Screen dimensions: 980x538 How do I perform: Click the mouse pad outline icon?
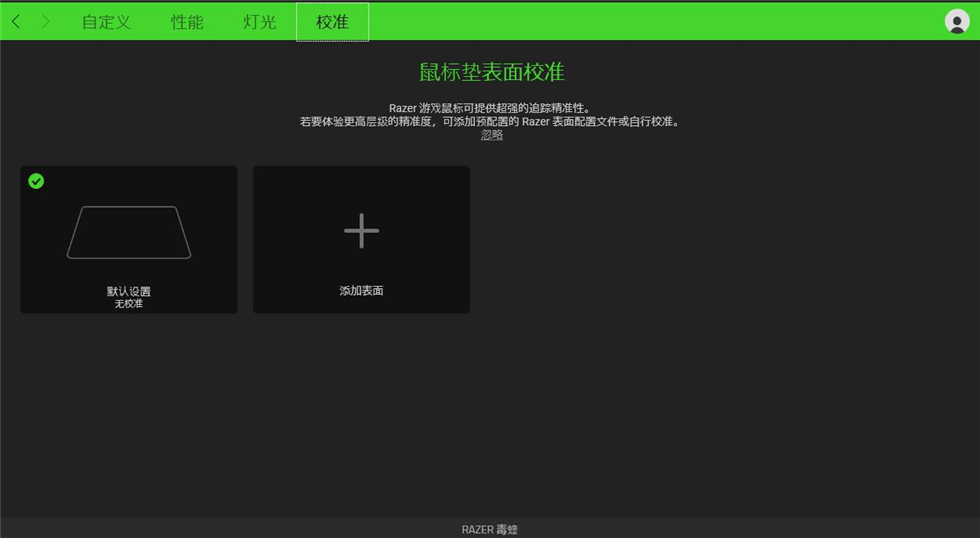[x=129, y=232]
